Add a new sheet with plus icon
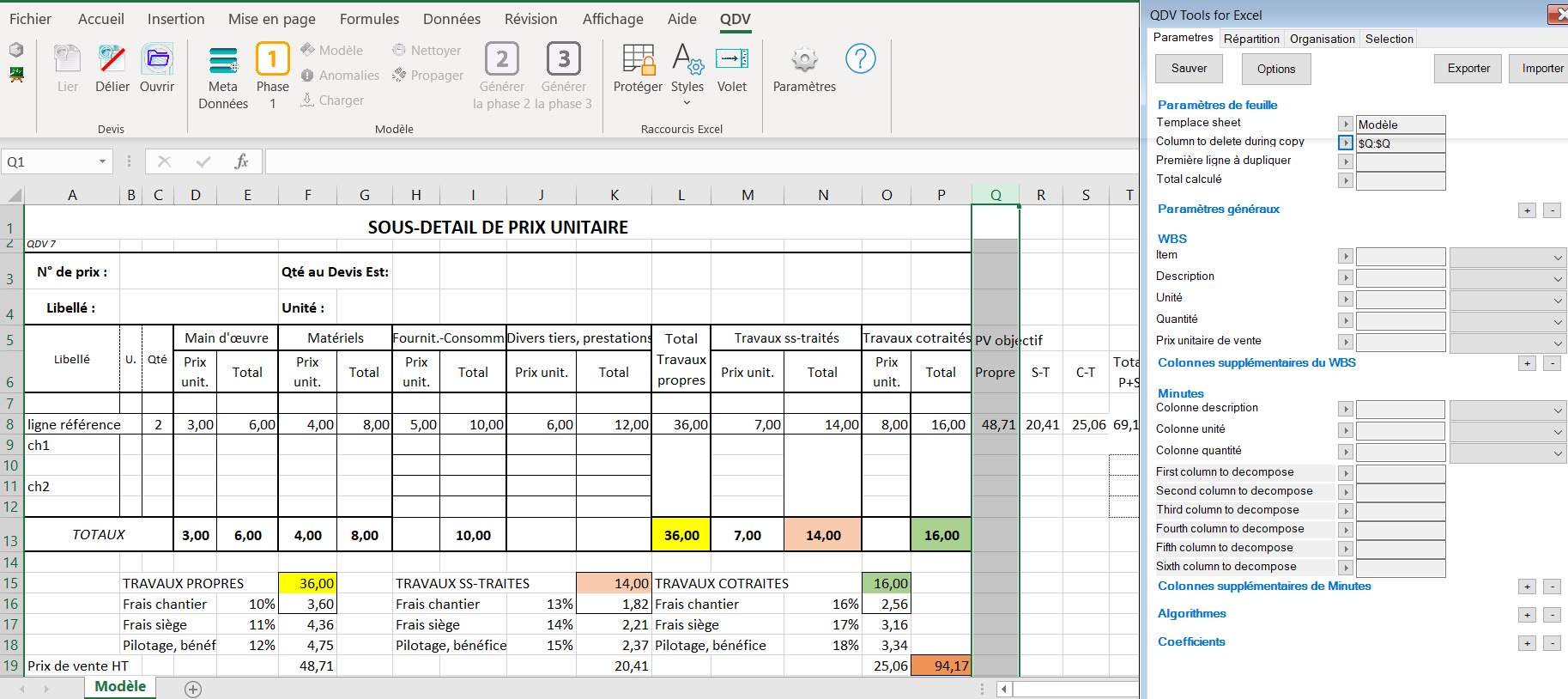The height and width of the screenshot is (699, 1568). point(193,690)
